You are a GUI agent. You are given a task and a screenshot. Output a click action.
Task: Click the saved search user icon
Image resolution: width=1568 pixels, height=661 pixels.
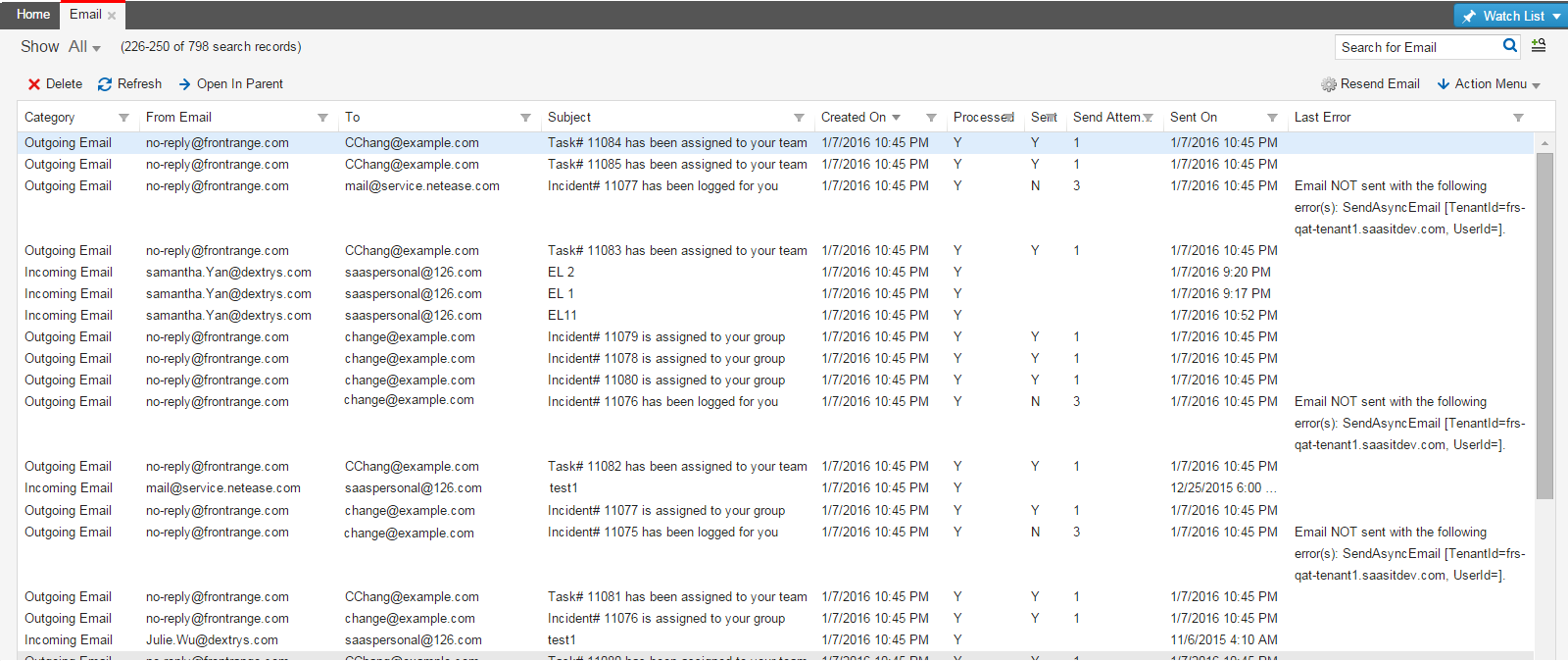pyautogui.click(x=1539, y=46)
